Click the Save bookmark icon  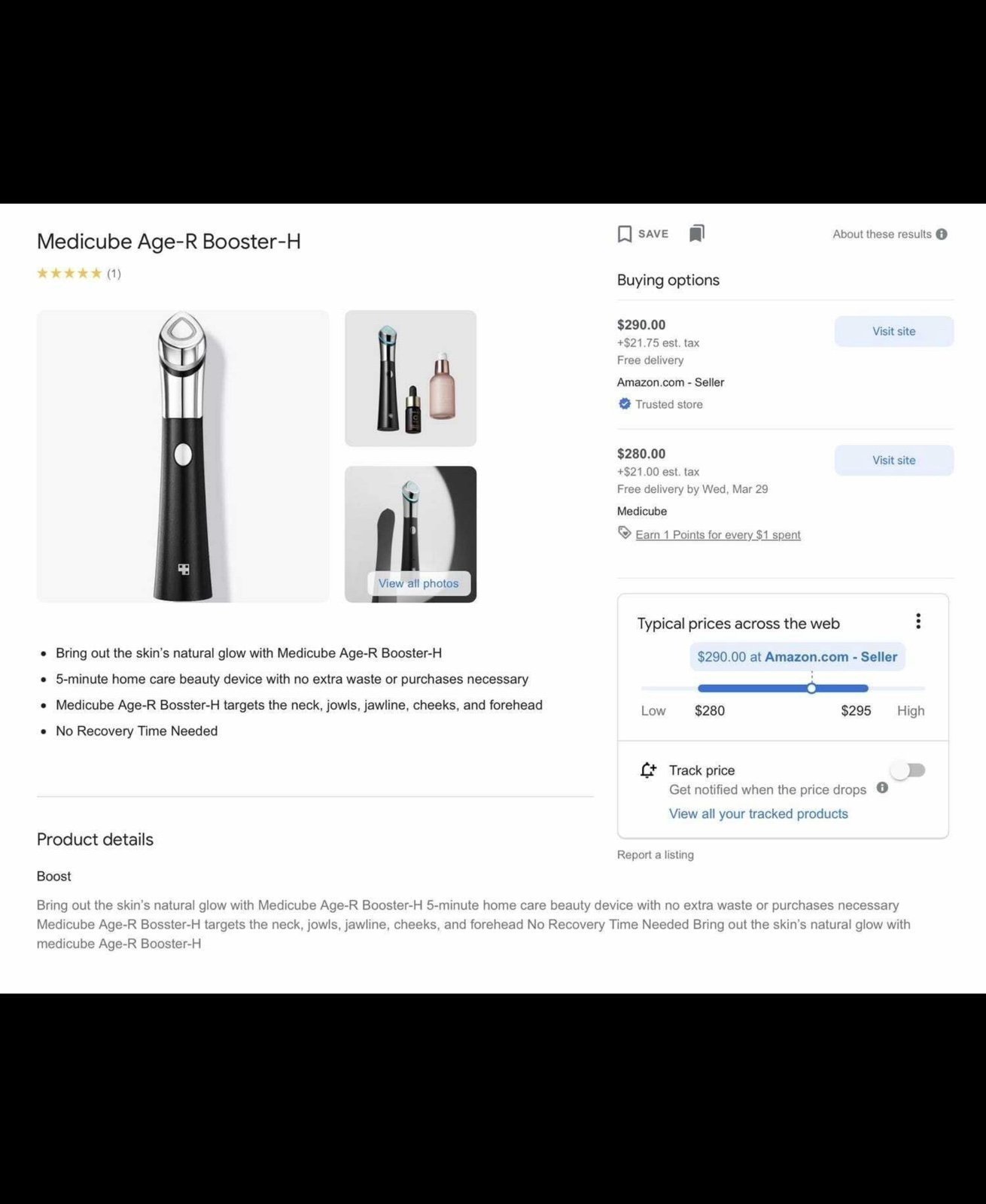click(624, 234)
